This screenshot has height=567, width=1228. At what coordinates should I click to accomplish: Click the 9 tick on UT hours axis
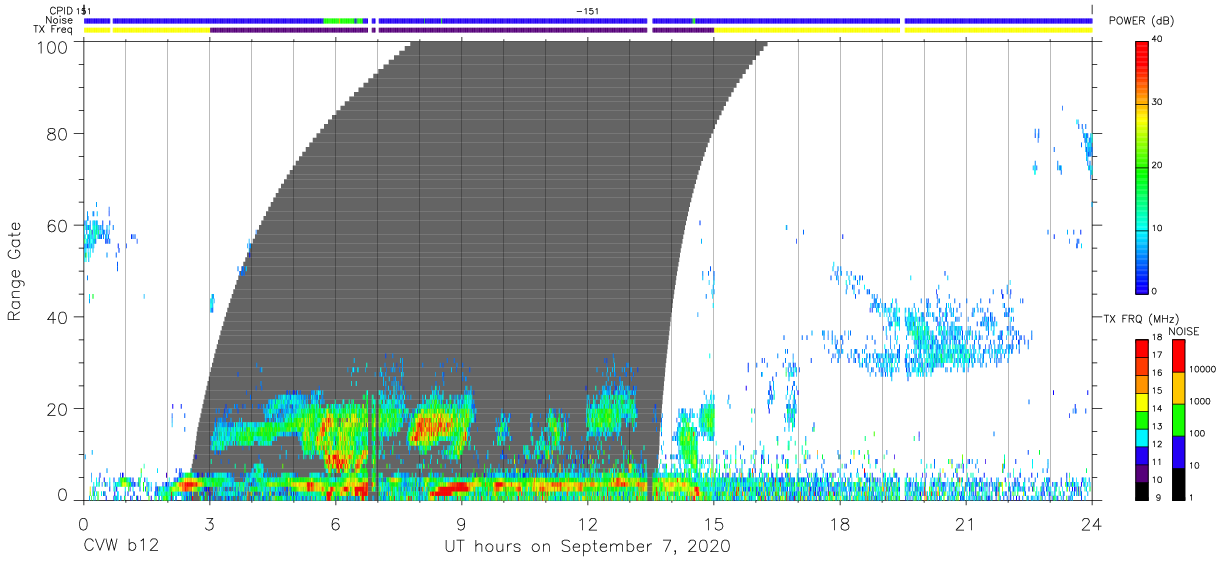(461, 524)
